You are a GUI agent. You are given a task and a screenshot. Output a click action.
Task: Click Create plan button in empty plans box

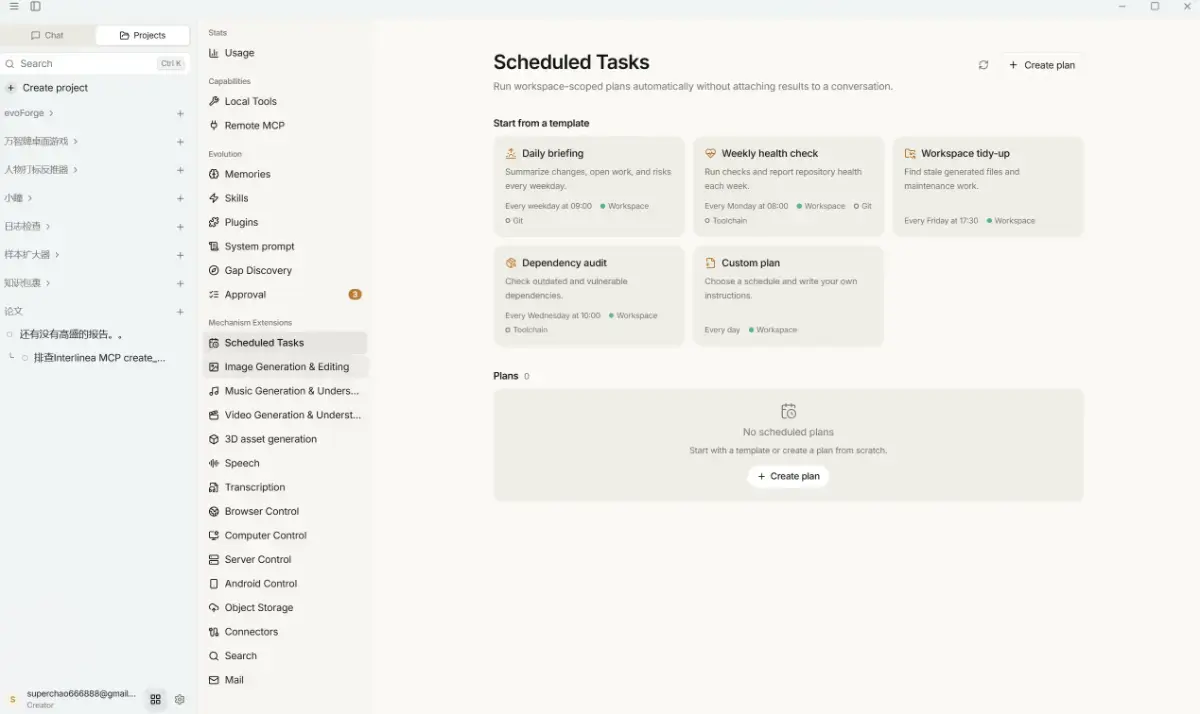point(788,476)
